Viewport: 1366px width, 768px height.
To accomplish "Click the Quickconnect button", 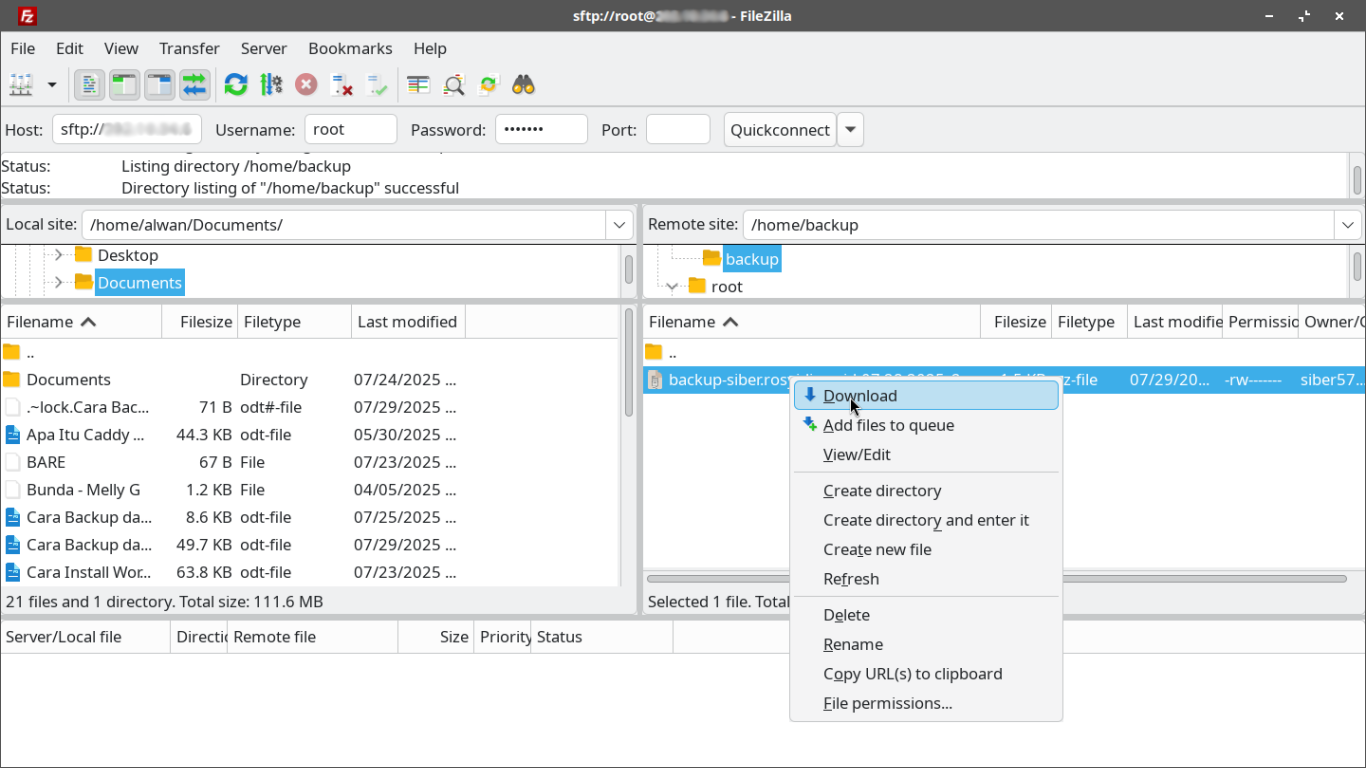I will pos(780,130).
